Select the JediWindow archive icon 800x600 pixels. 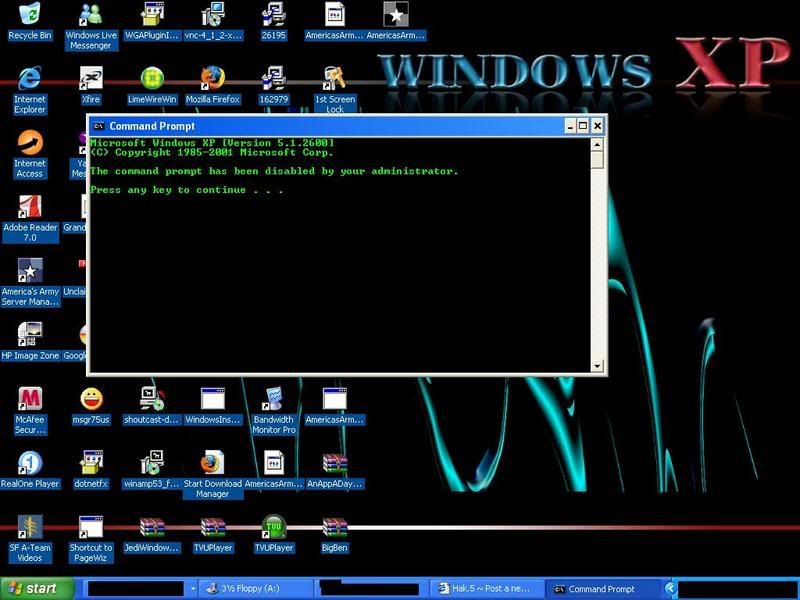[x=152, y=534]
